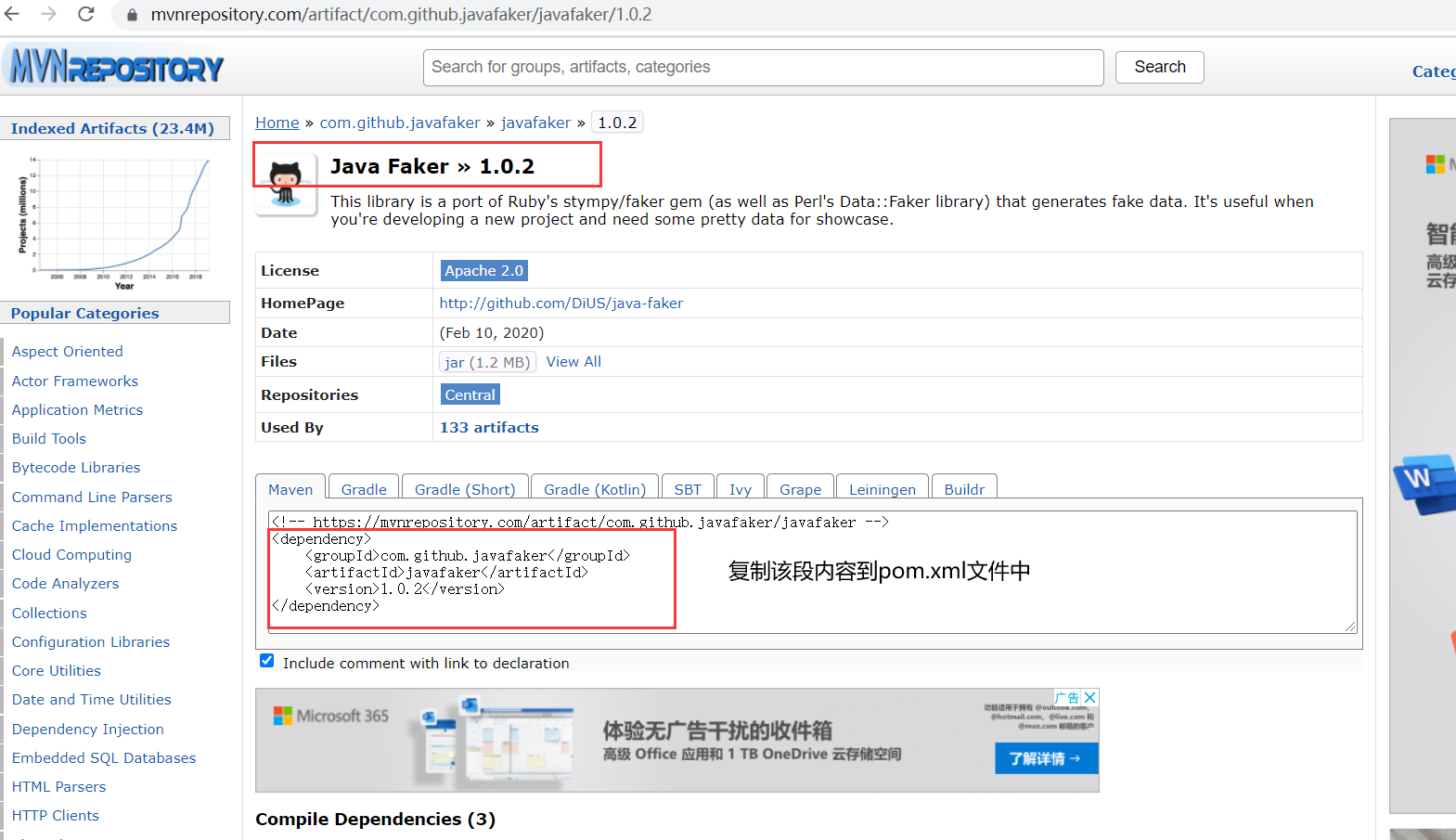Click the Maven dependency snippet textarea
The image size is (1456, 840).
click(813, 572)
